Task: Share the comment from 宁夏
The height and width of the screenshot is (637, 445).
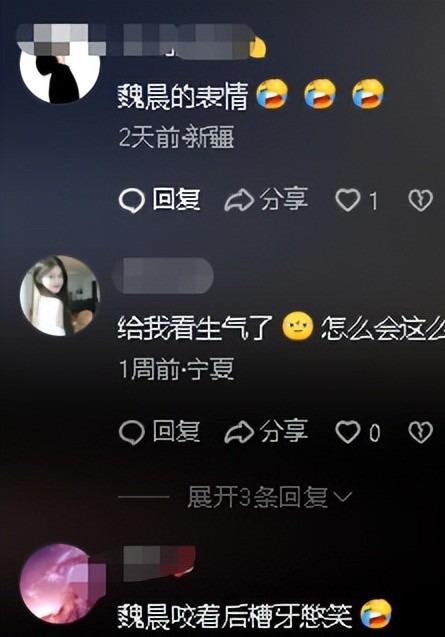Action: tap(266, 431)
